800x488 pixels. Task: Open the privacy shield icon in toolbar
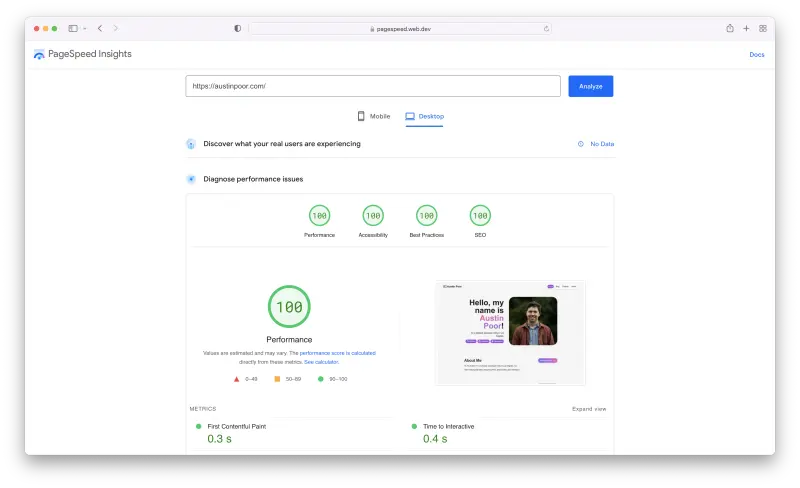click(x=238, y=29)
